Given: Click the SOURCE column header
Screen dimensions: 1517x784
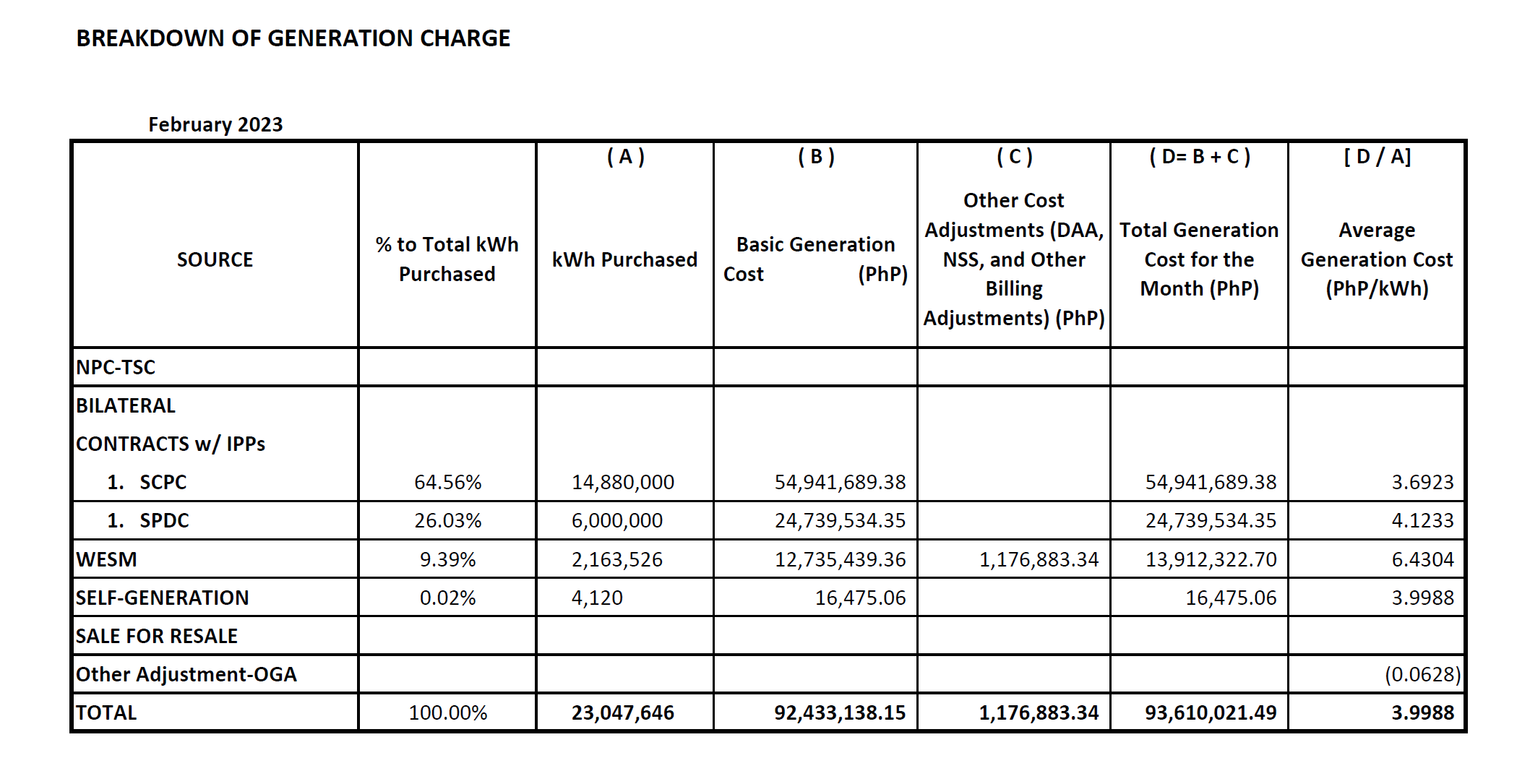Looking at the screenshot, I should (215, 259).
